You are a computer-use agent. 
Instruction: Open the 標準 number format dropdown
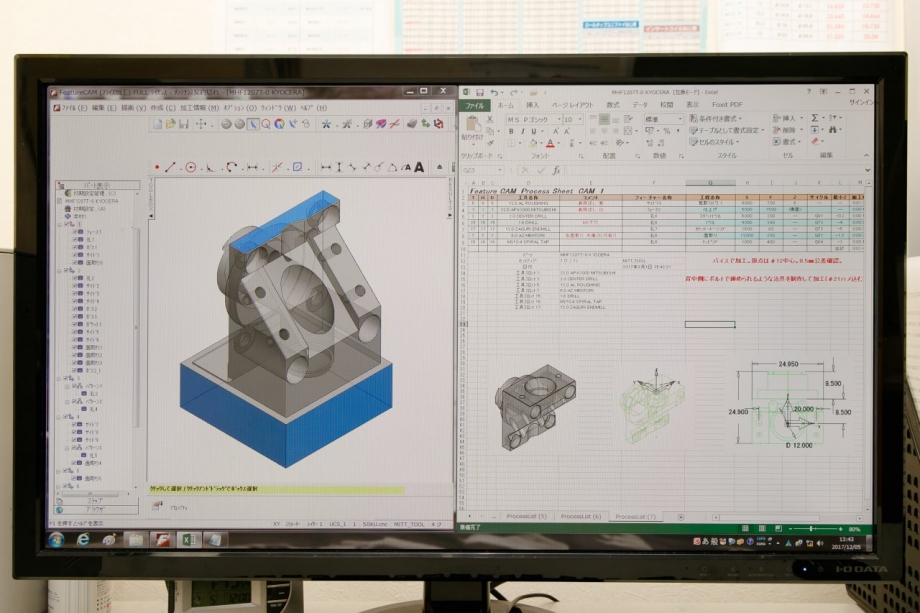click(680, 119)
